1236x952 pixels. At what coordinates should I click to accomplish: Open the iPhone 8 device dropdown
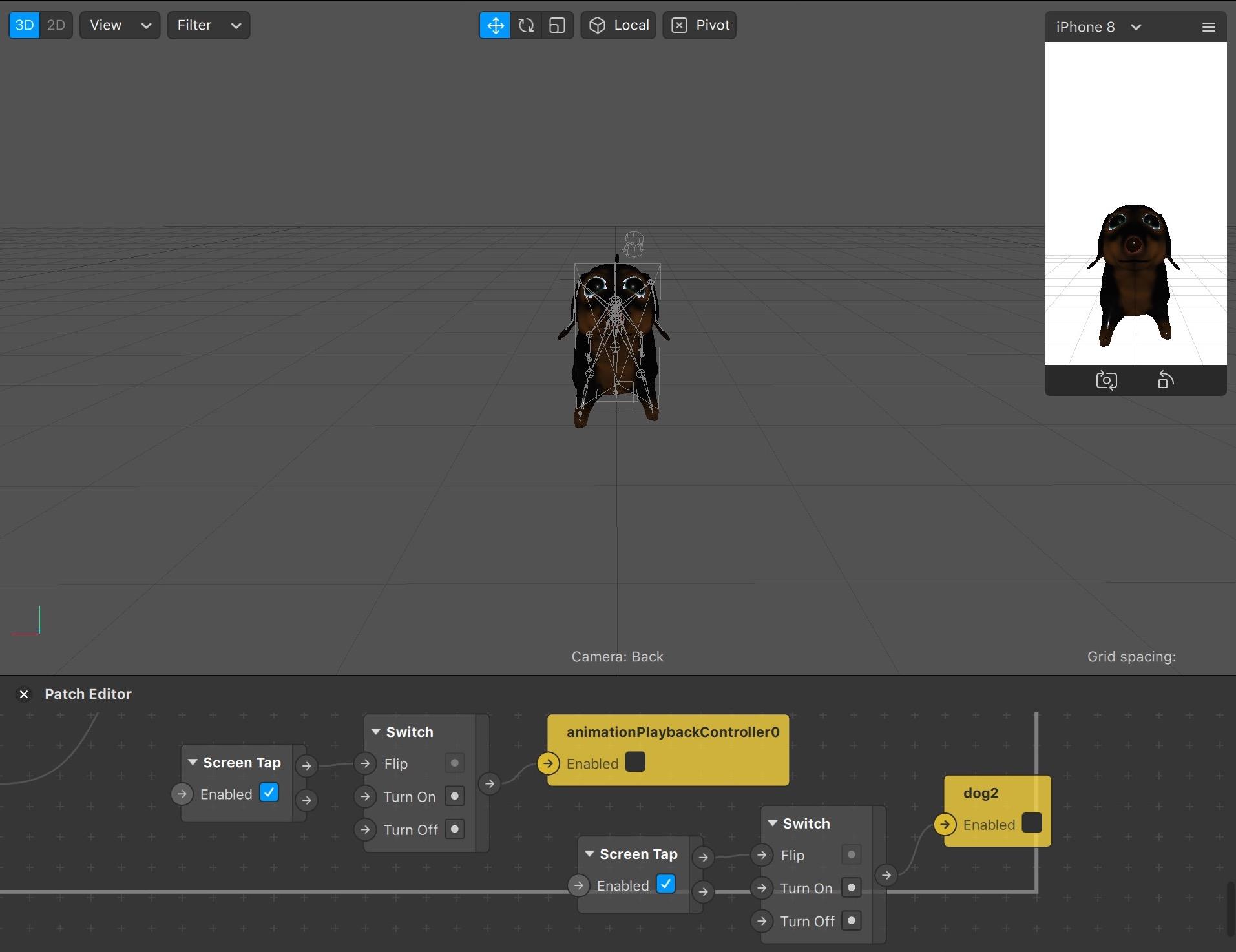point(1098,27)
